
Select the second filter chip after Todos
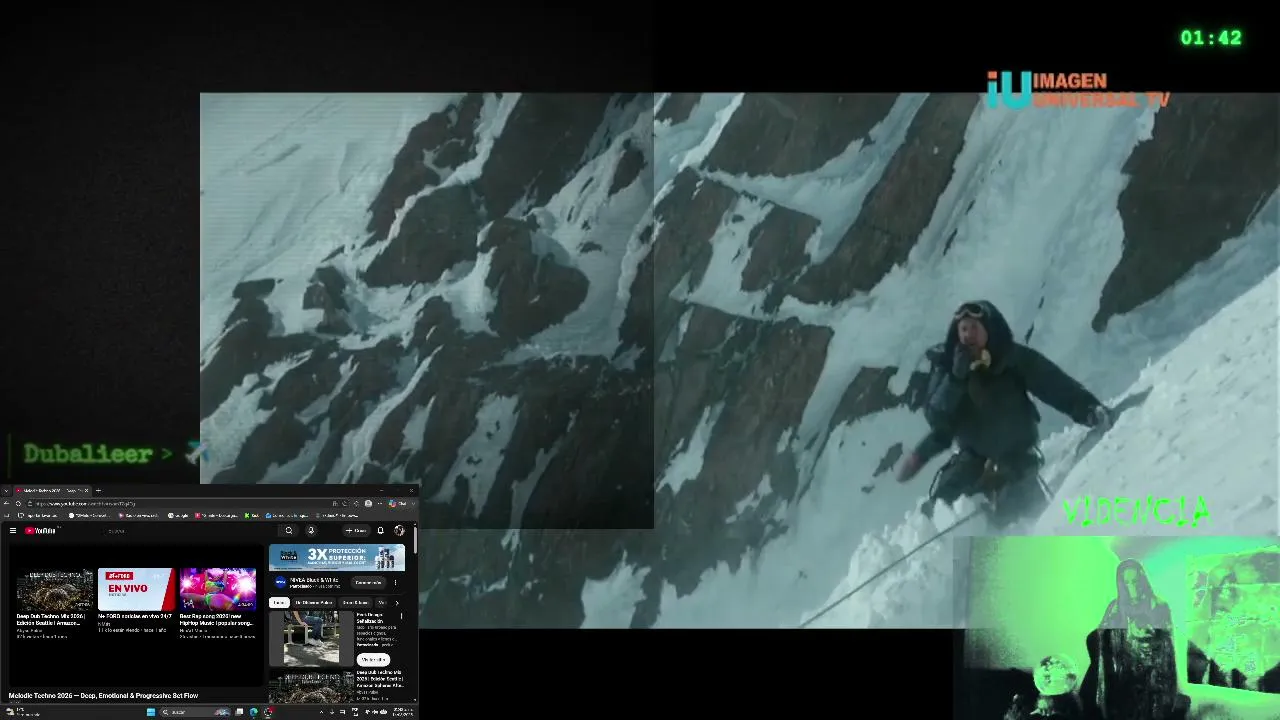314,602
